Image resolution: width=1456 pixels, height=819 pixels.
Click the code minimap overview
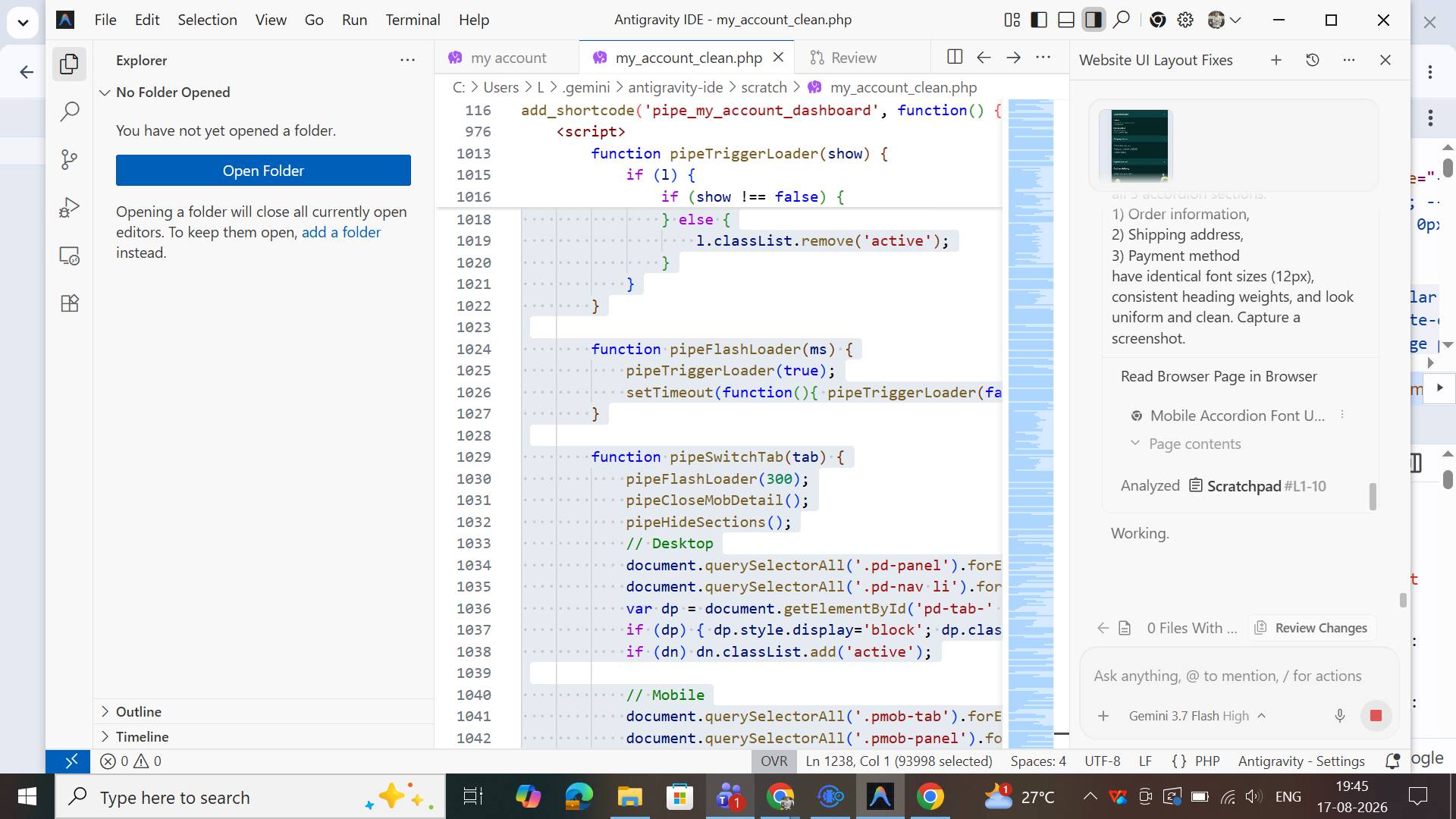[1031, 423]
